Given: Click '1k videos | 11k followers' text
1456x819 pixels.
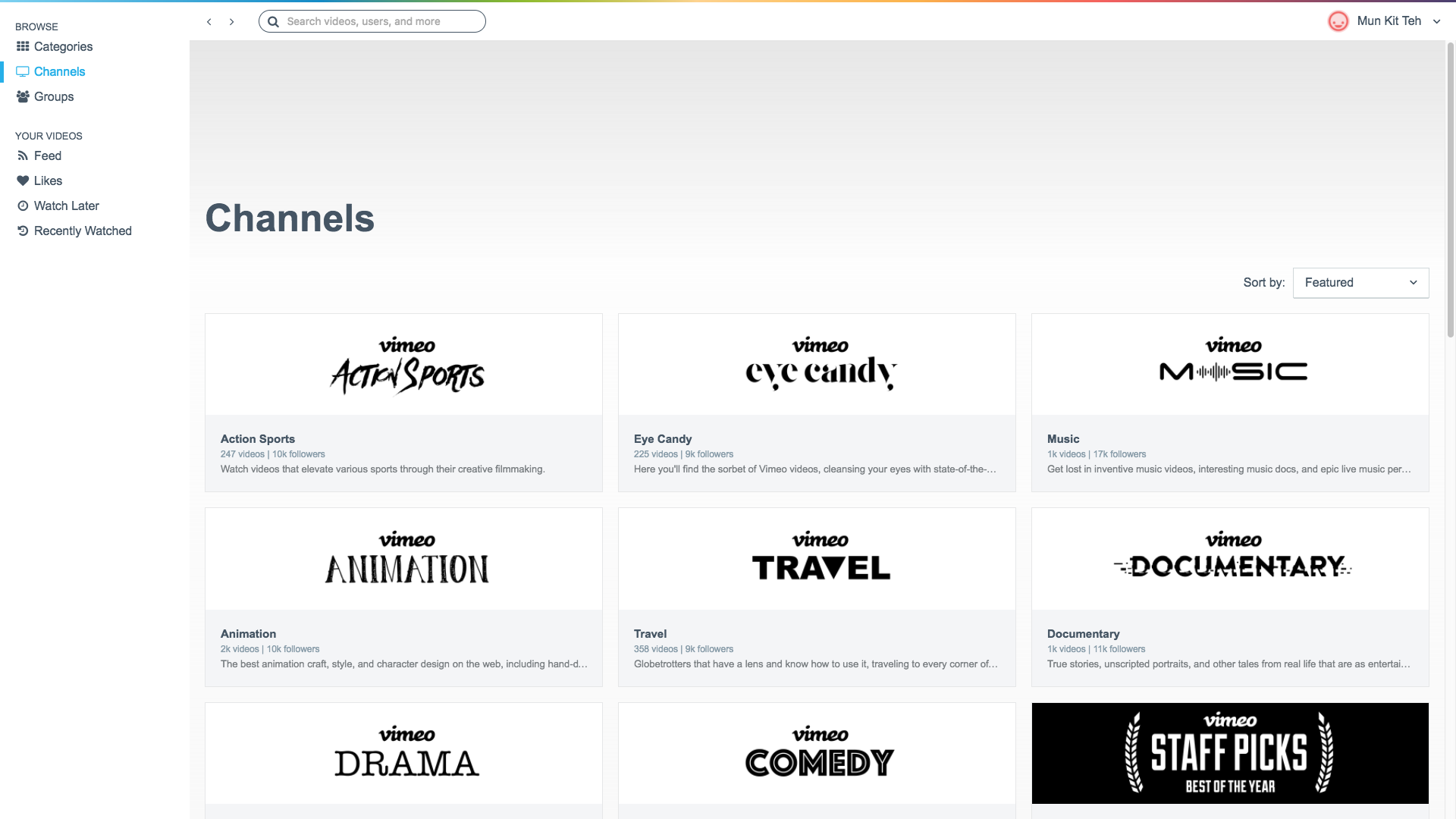Looking at the screenshot, I should pos(1096,649).
